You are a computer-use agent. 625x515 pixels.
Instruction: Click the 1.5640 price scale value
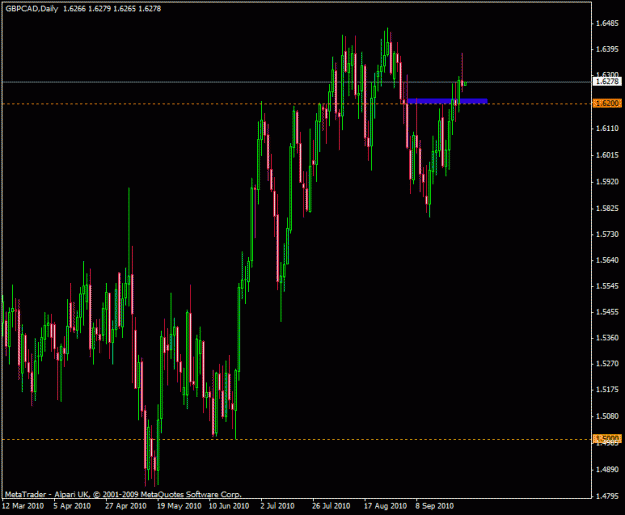click(x=607, y=260)
